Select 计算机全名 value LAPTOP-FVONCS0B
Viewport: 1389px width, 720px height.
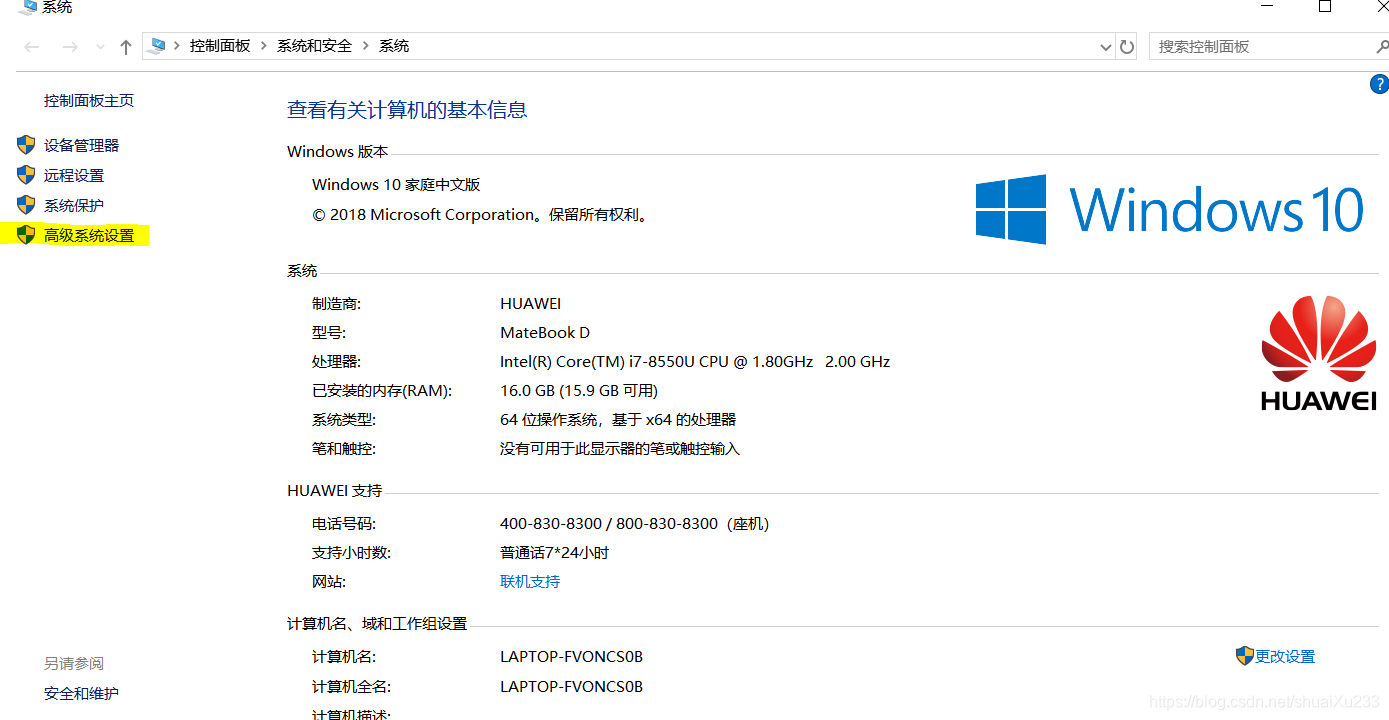pos(571,687)
